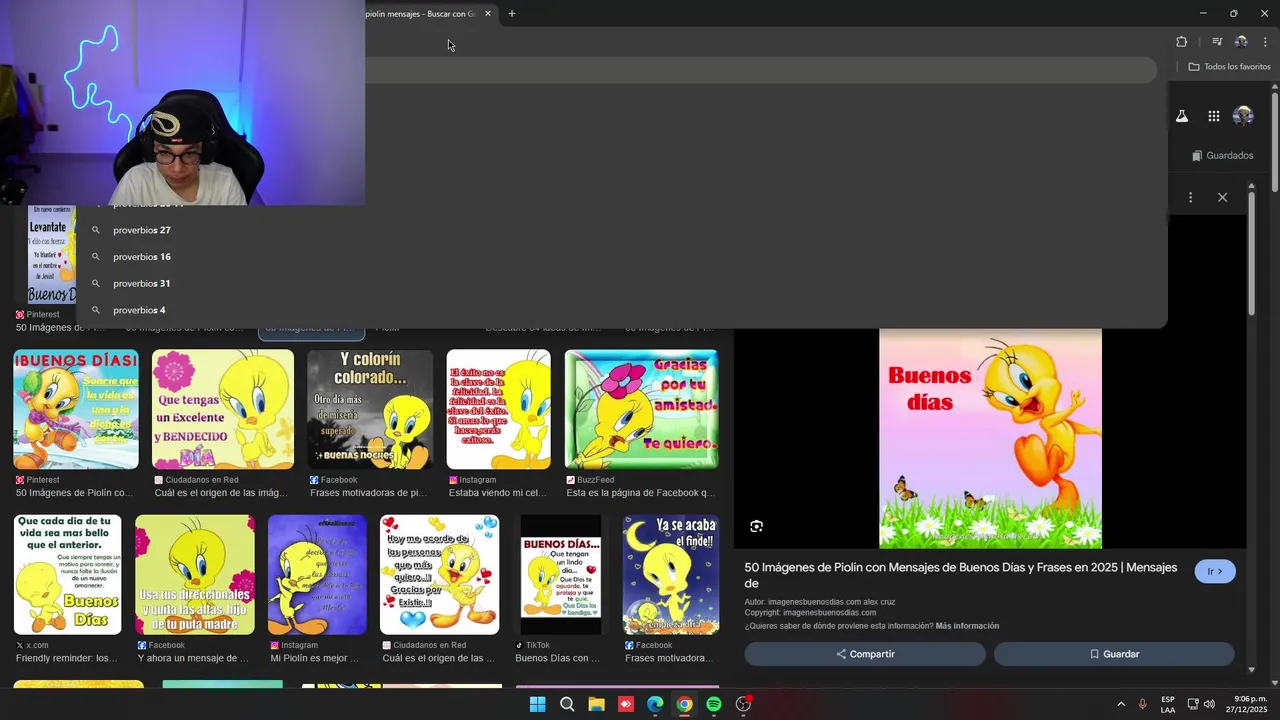Click caption Frases motivadoras de pi...
Viewport: 1280px width, 720px height.
[x=369, y=493]
